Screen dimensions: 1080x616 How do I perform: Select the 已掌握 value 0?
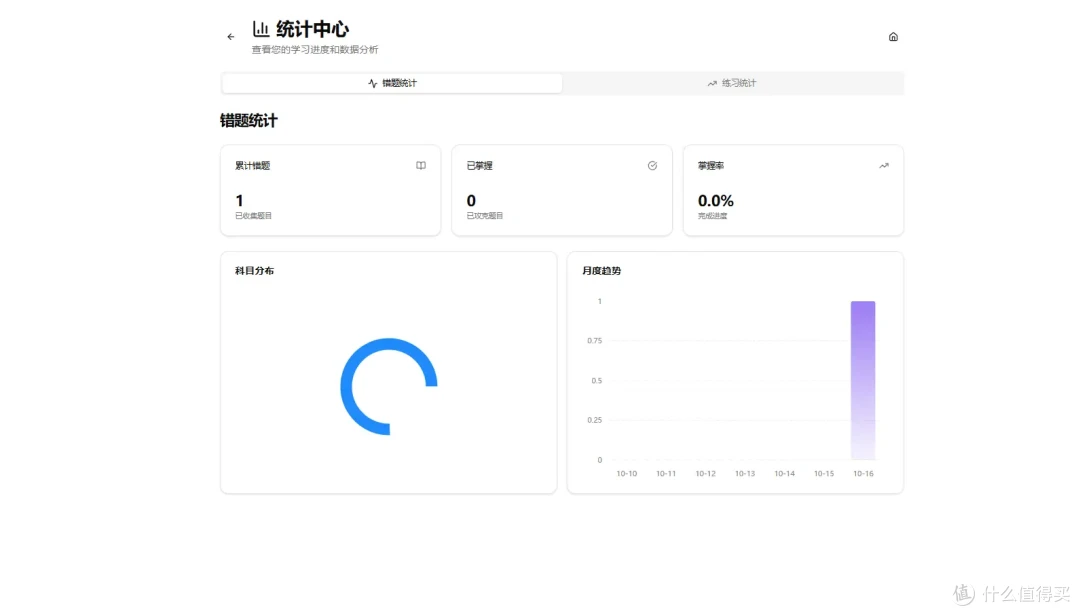tap(471, 201)
